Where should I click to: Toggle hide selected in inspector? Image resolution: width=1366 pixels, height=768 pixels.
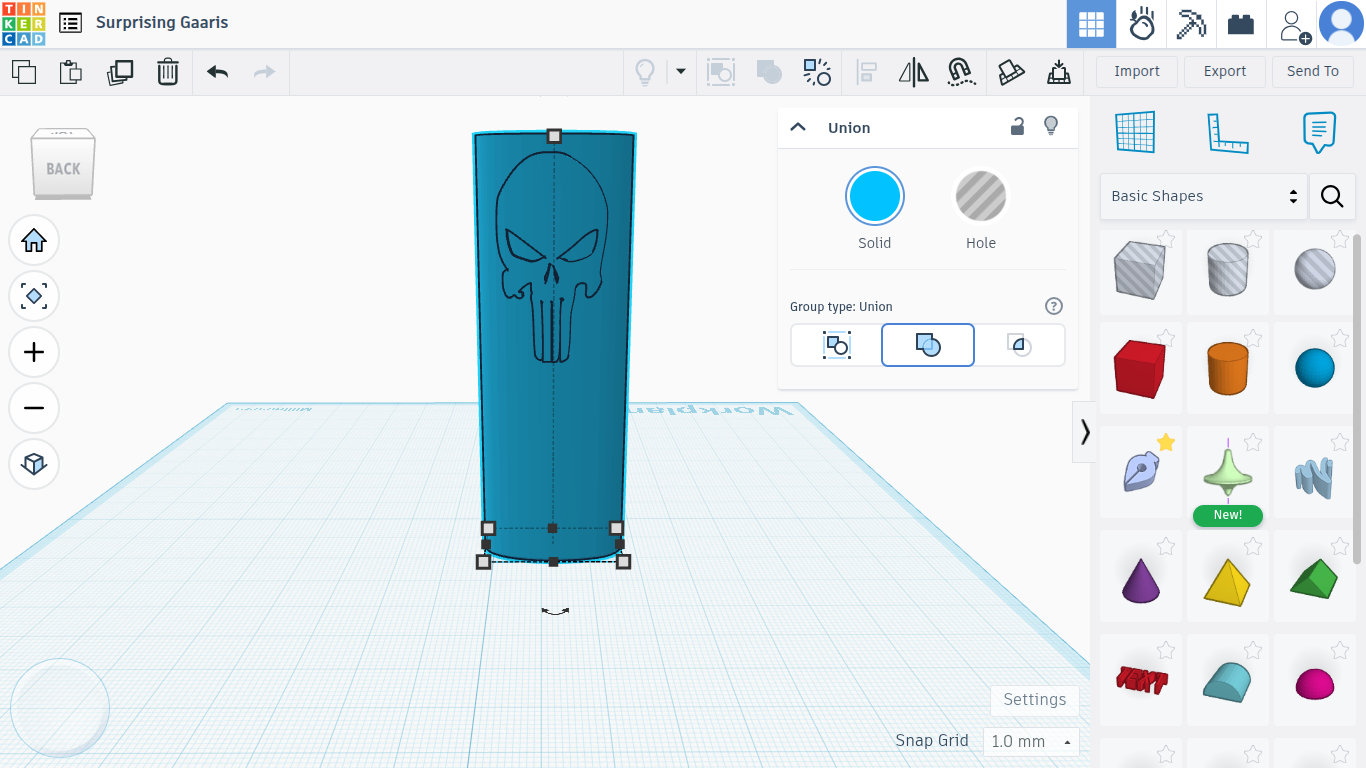point(1051,126)
